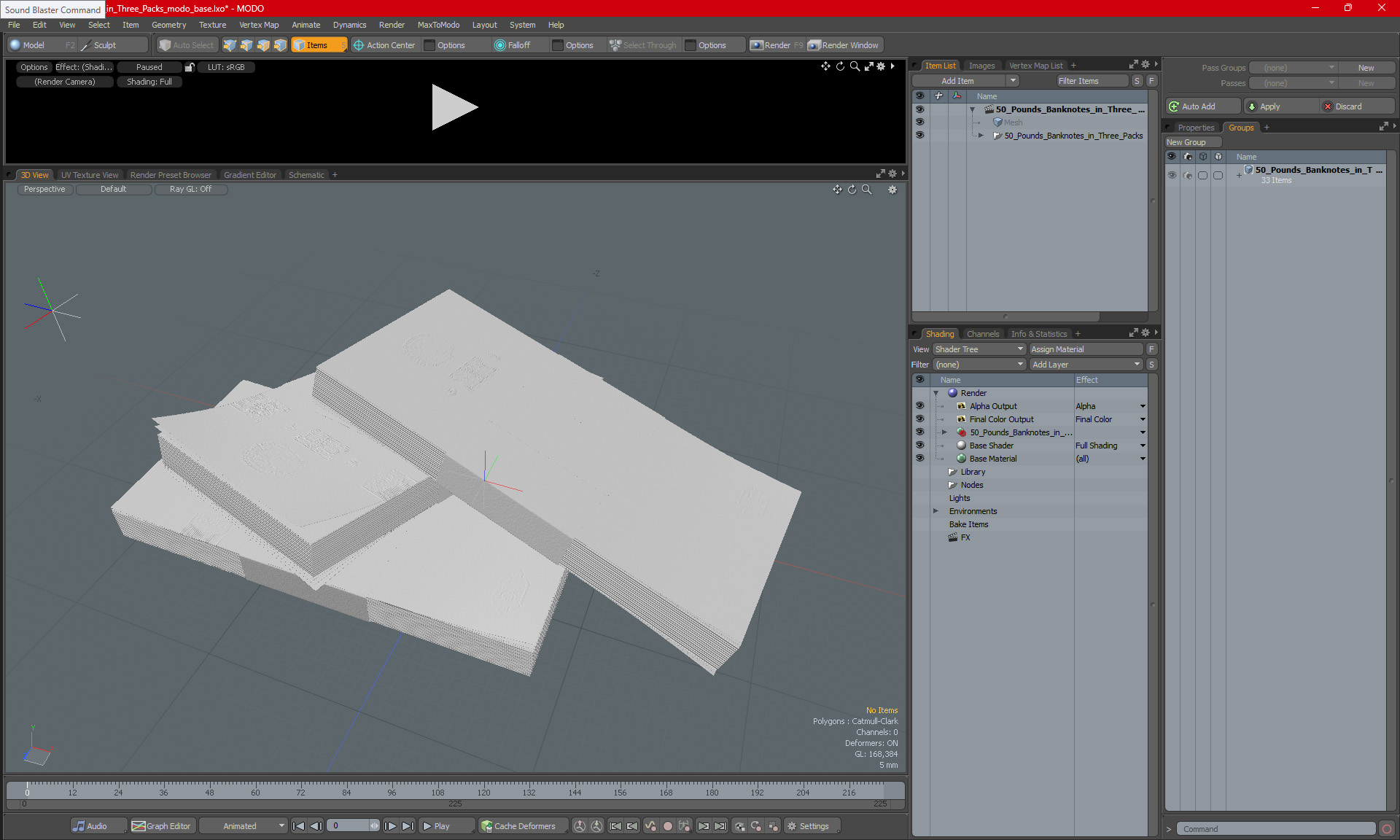The image size is (1400, 840).
Task: Click the Render Window icon
Action: click(x=814, y=45)
